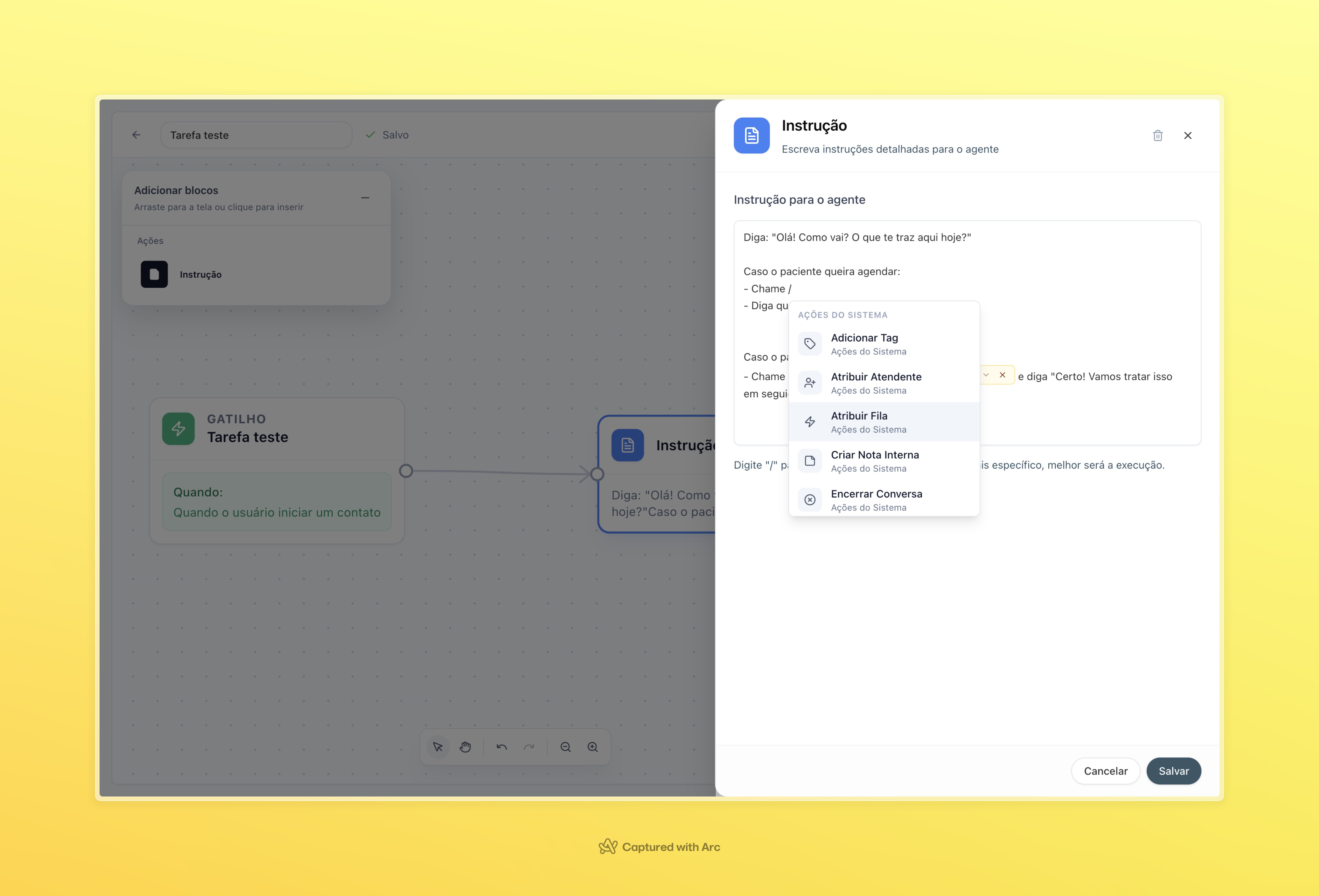Open the chevron dropdown on the yellow tag

tap(986, 375)
